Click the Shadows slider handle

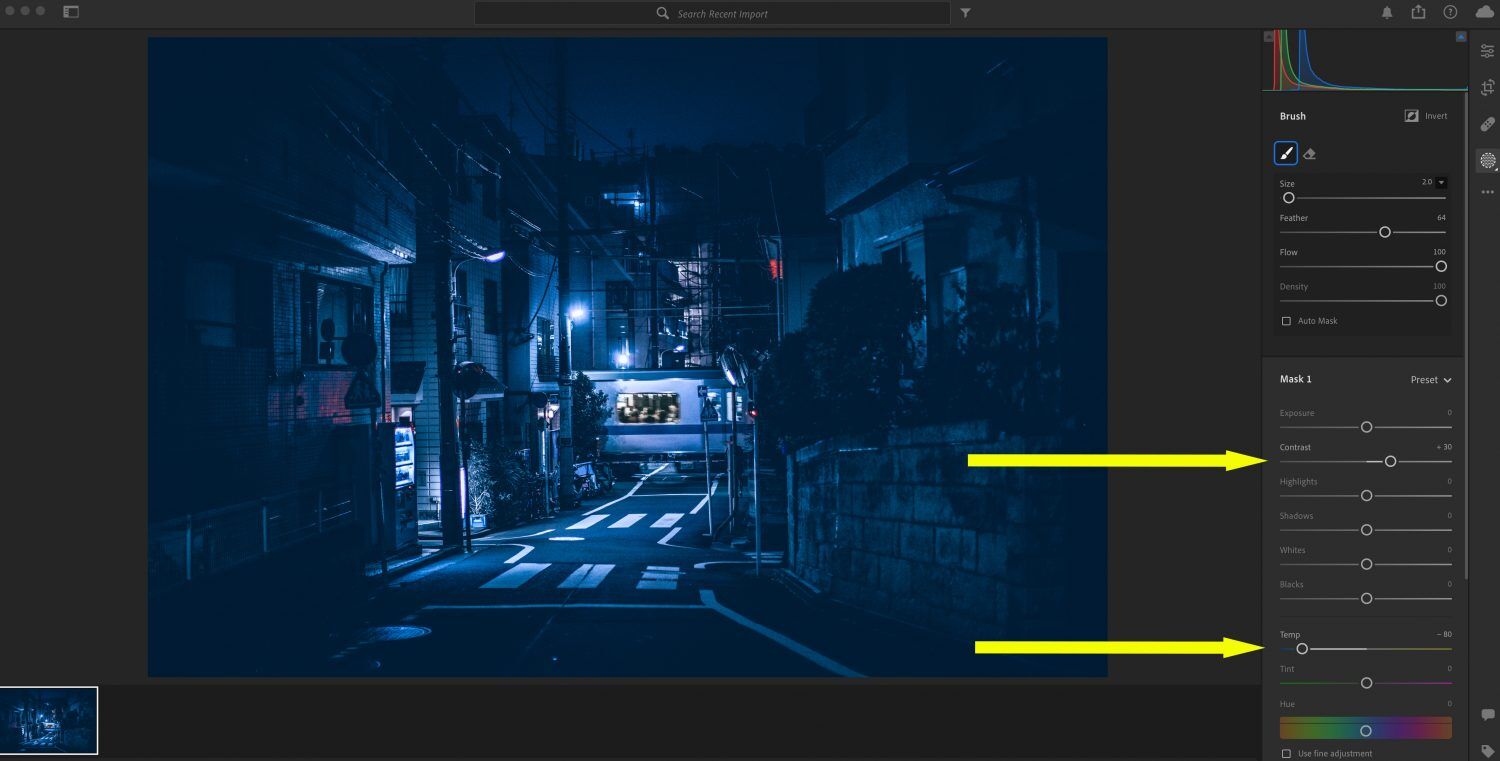(1366, 530)
